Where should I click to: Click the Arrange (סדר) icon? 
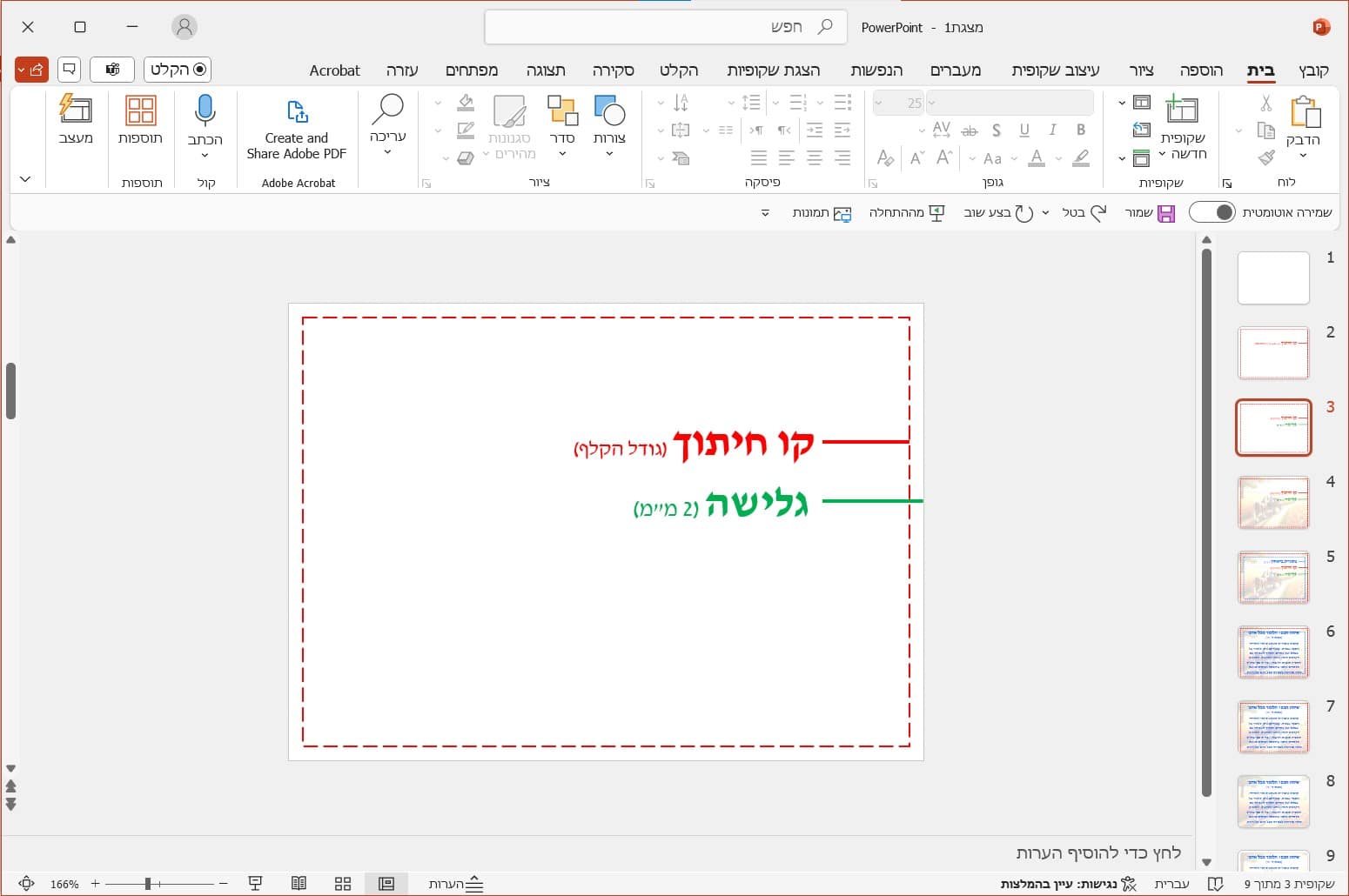pos(562,111)
